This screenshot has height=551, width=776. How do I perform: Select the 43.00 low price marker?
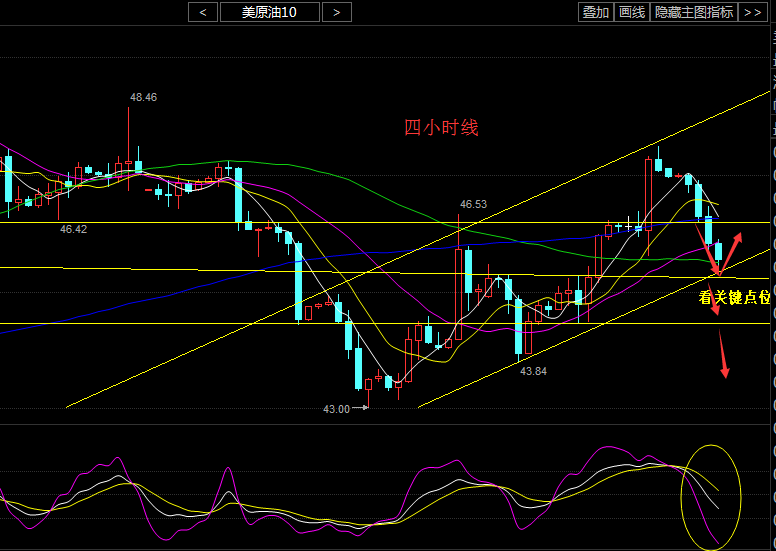point(337,409)
